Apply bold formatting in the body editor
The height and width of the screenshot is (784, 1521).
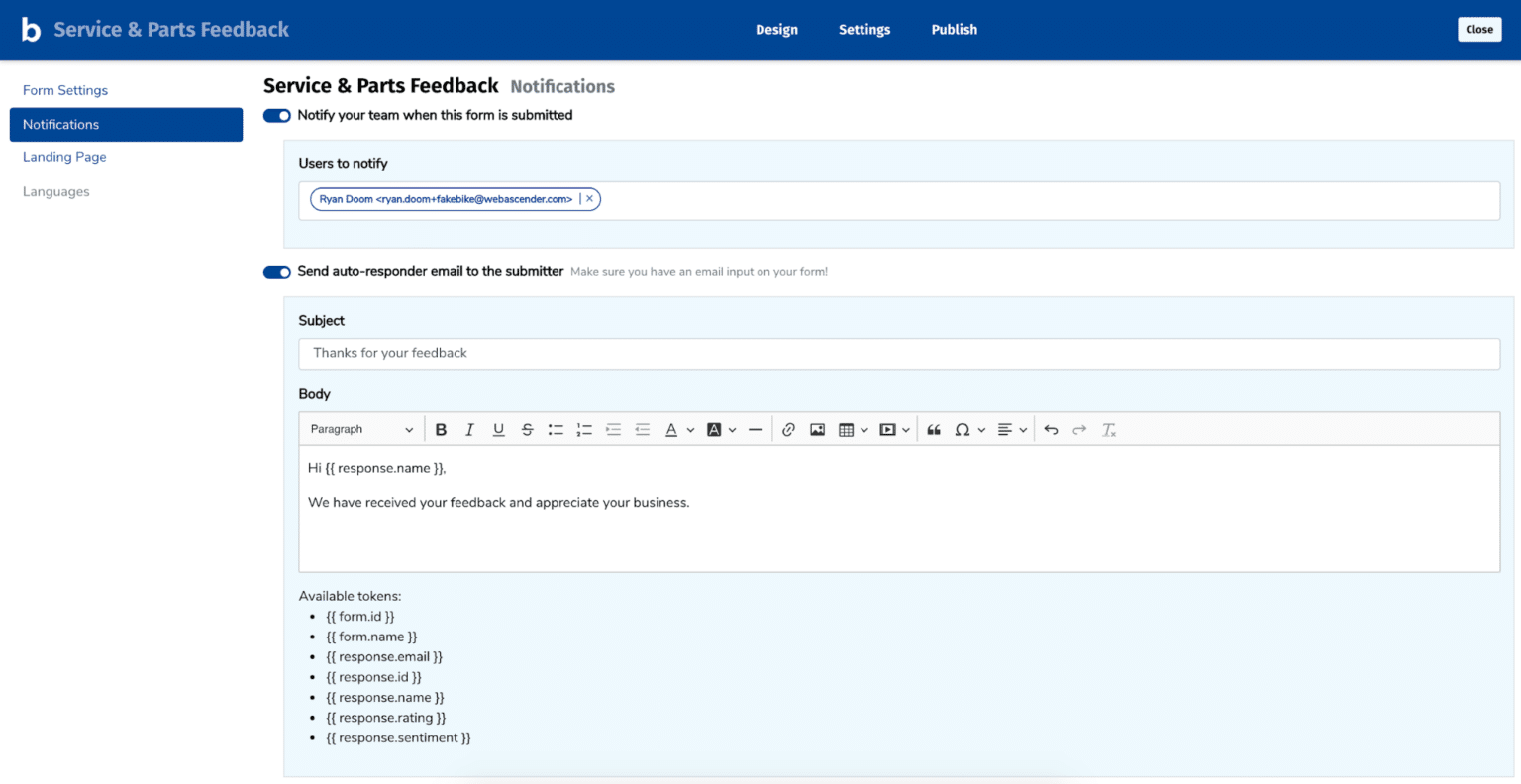coord(441,430)
